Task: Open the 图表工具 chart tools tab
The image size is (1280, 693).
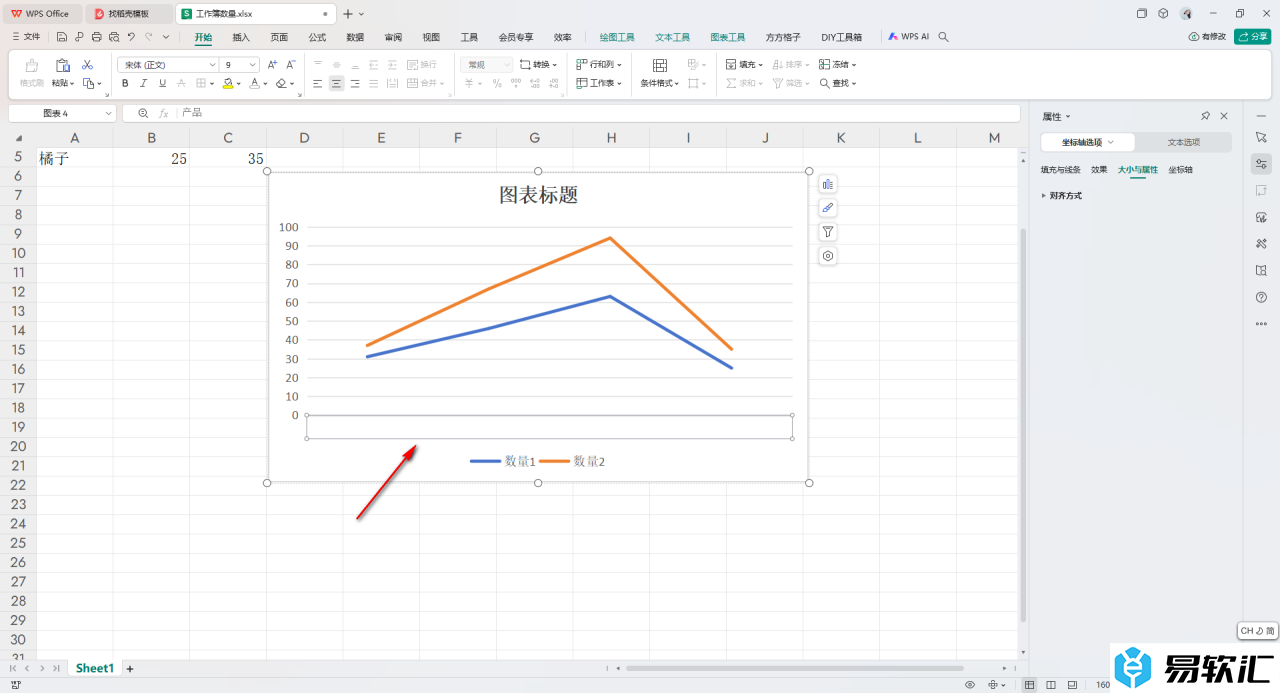Action: pos(728,37)
